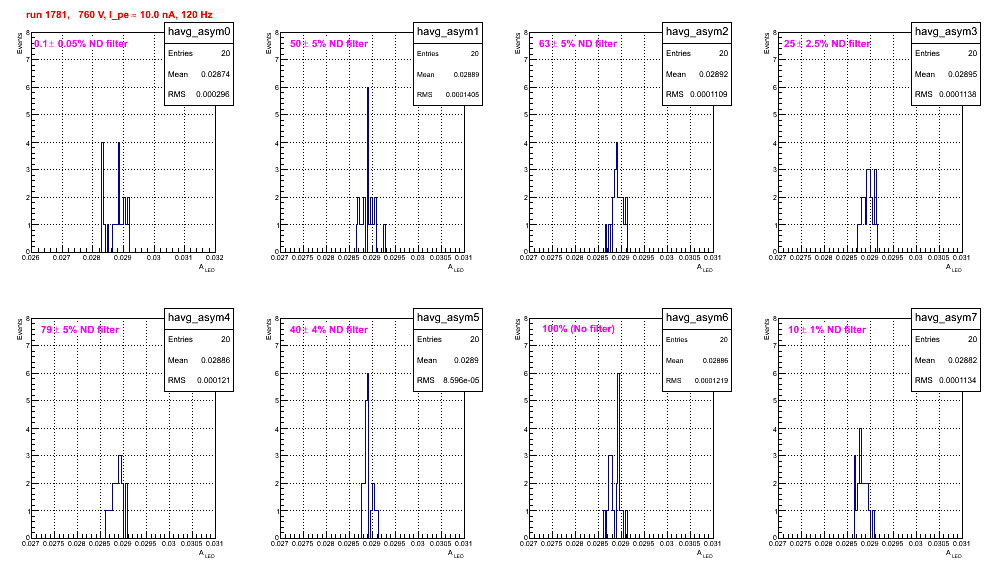
Task: Click the A_LED axis title under havg_asym4 plot
Action: pos(207,554)
